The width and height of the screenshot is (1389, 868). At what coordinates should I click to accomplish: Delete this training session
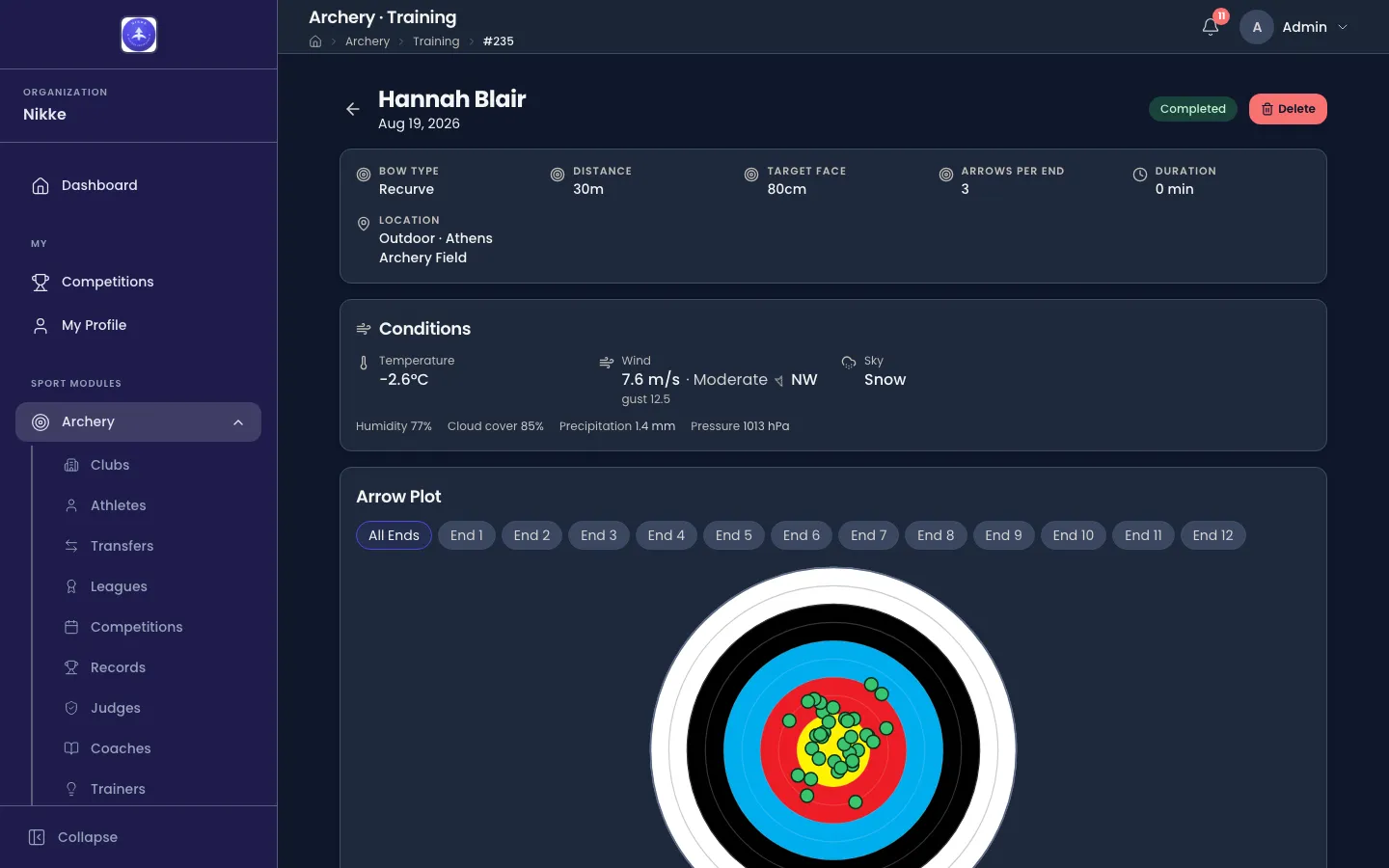click(1288, 109)
